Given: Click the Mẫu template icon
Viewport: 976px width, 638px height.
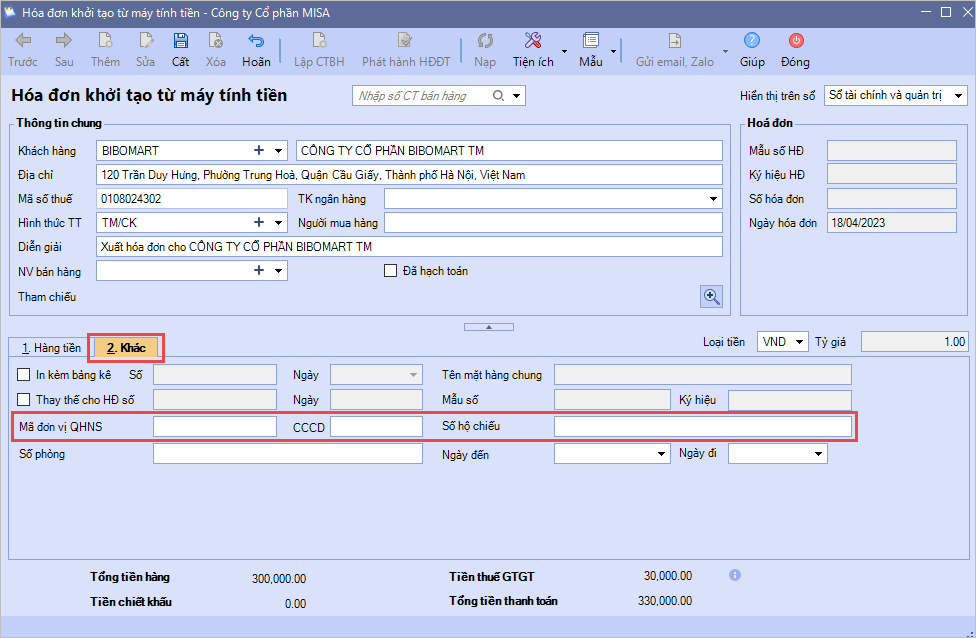Looking at the screenshot, I should [x=590, y=42].
